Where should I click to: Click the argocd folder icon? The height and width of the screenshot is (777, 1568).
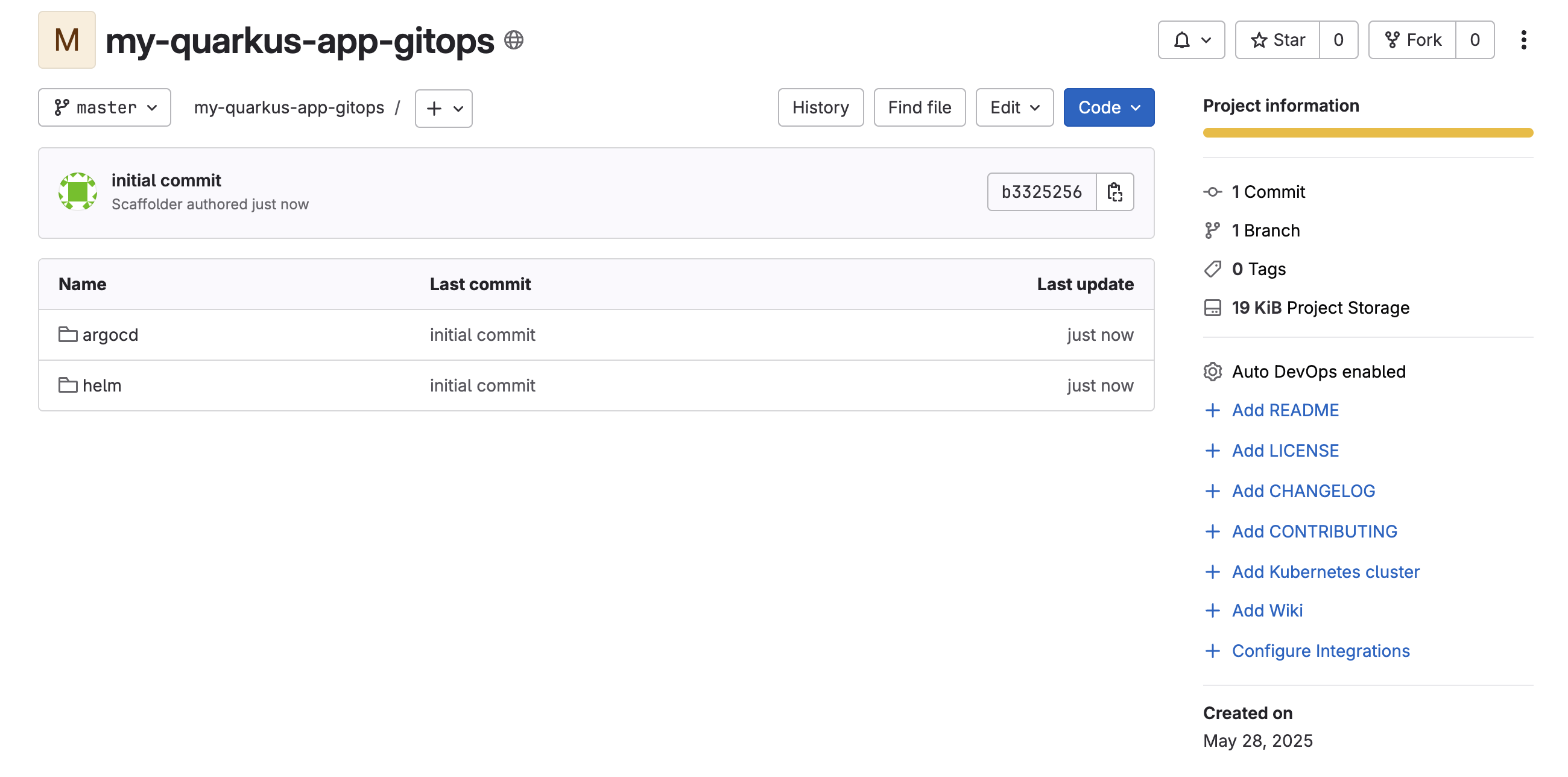coord(68,334)
